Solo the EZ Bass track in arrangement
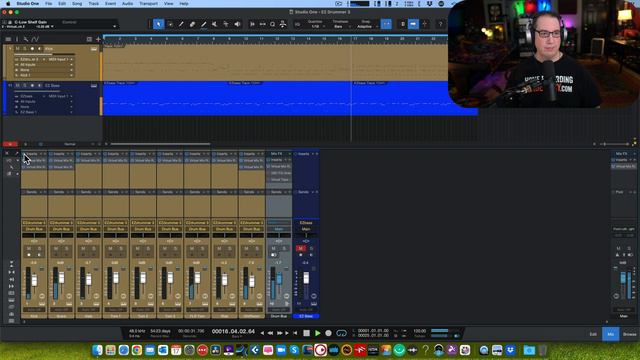Screen dimensions: 640x360 tap(24, 85)
